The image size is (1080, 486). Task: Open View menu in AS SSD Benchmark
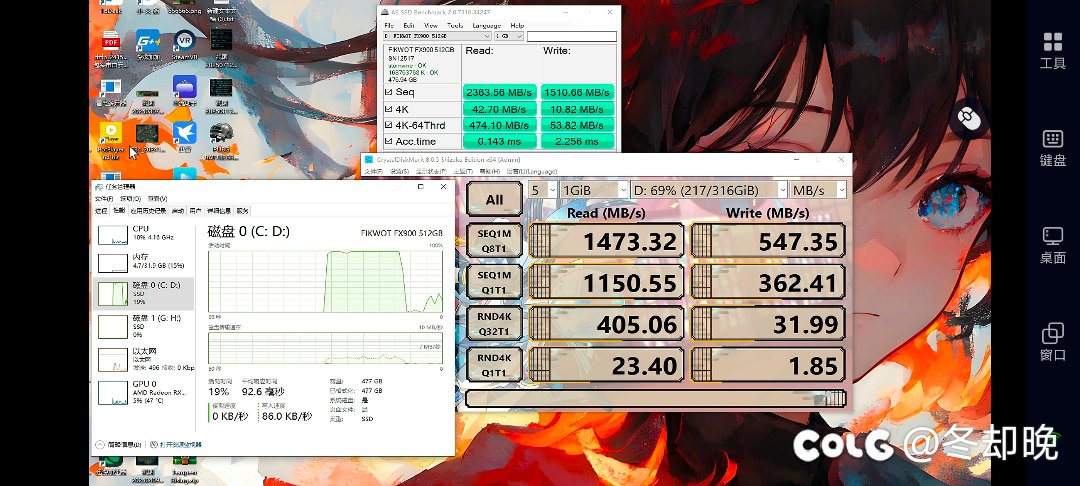[x=432, y=25]
